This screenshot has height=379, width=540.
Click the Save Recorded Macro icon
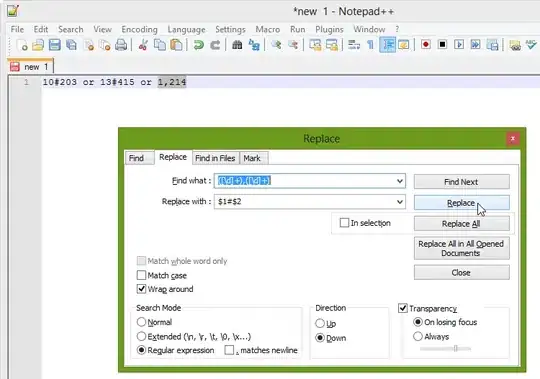click(493, 45)
